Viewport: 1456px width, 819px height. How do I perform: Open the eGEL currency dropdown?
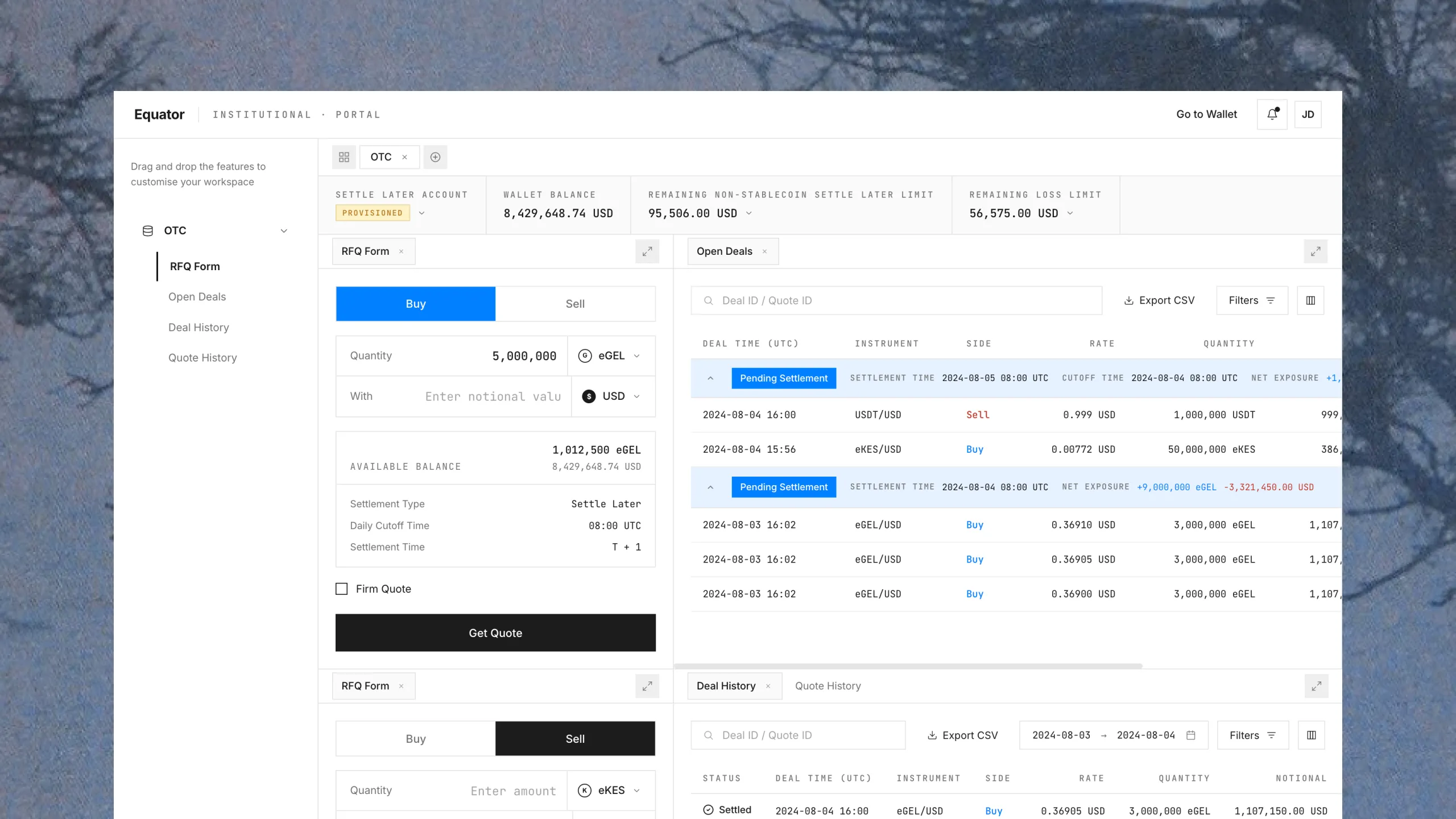tap(611, 356)
